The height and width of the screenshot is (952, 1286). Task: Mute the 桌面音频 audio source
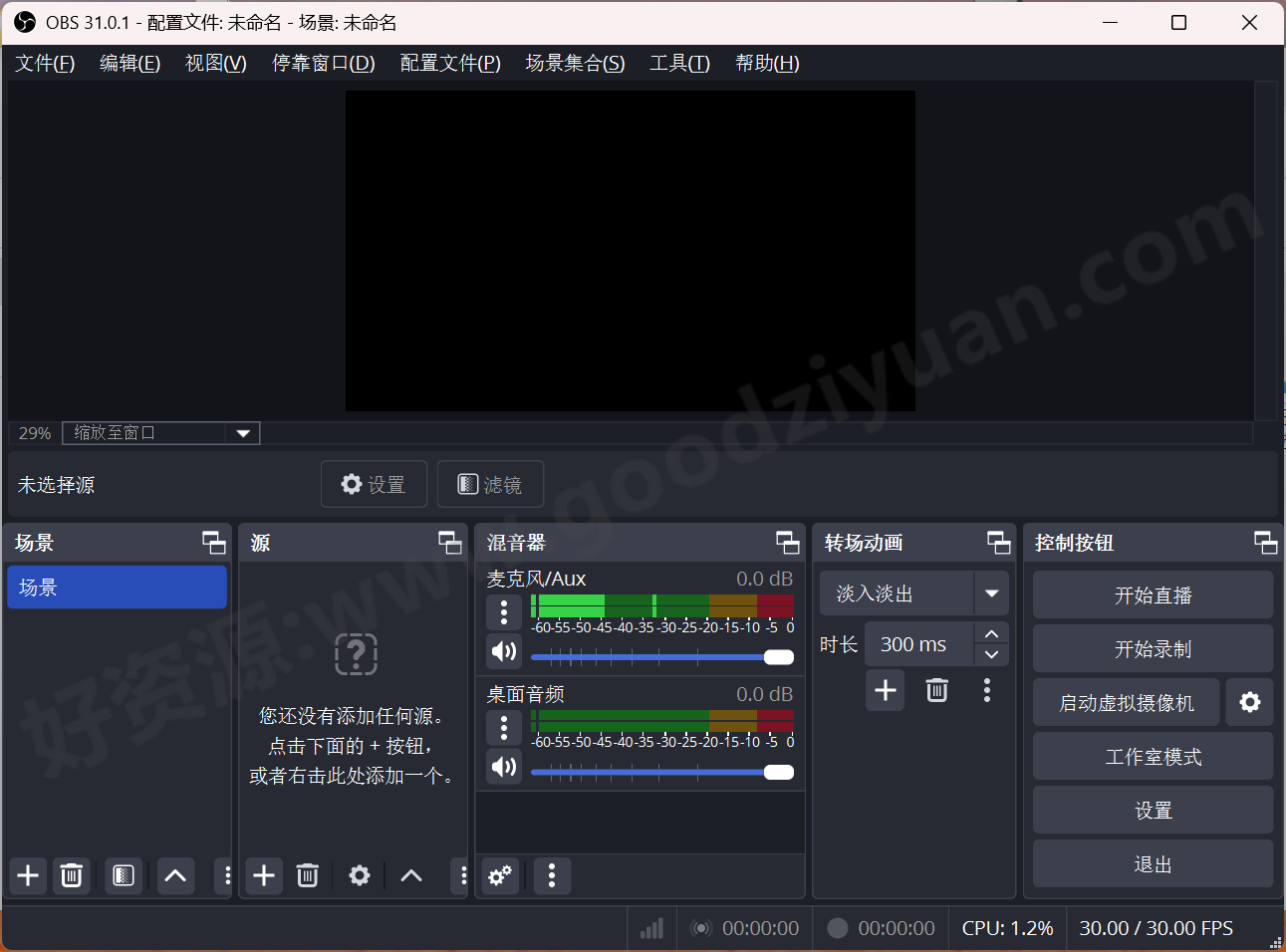click(504, 766)
